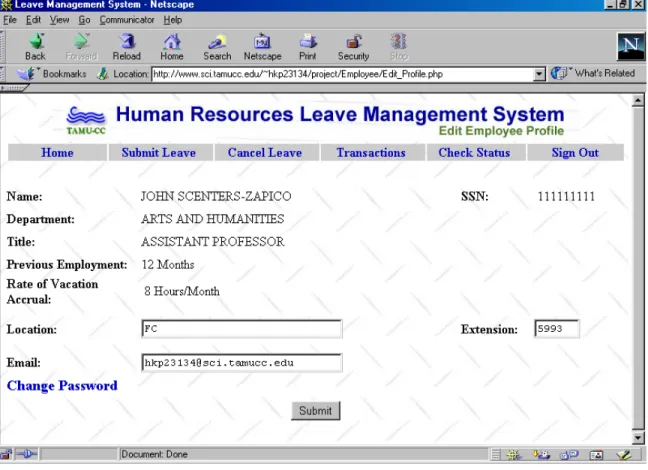Viewport: 648px width, 470px height.
Task: Open the Go menu
Action: point(84,20)
